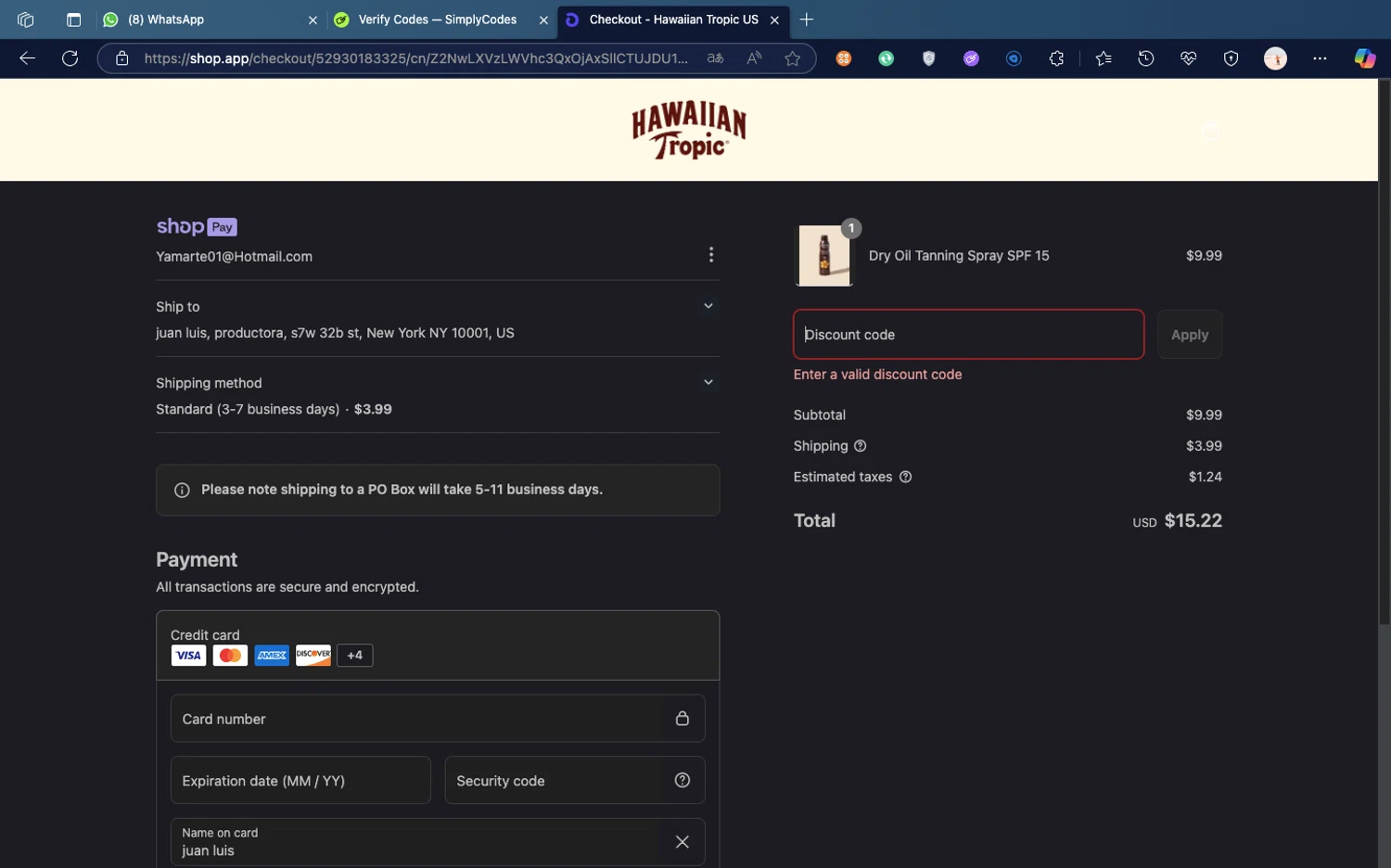Viewport: 1391px width, 868px height.
Task: Click the Apply discount button
Action: click(x=1190, y=335)
